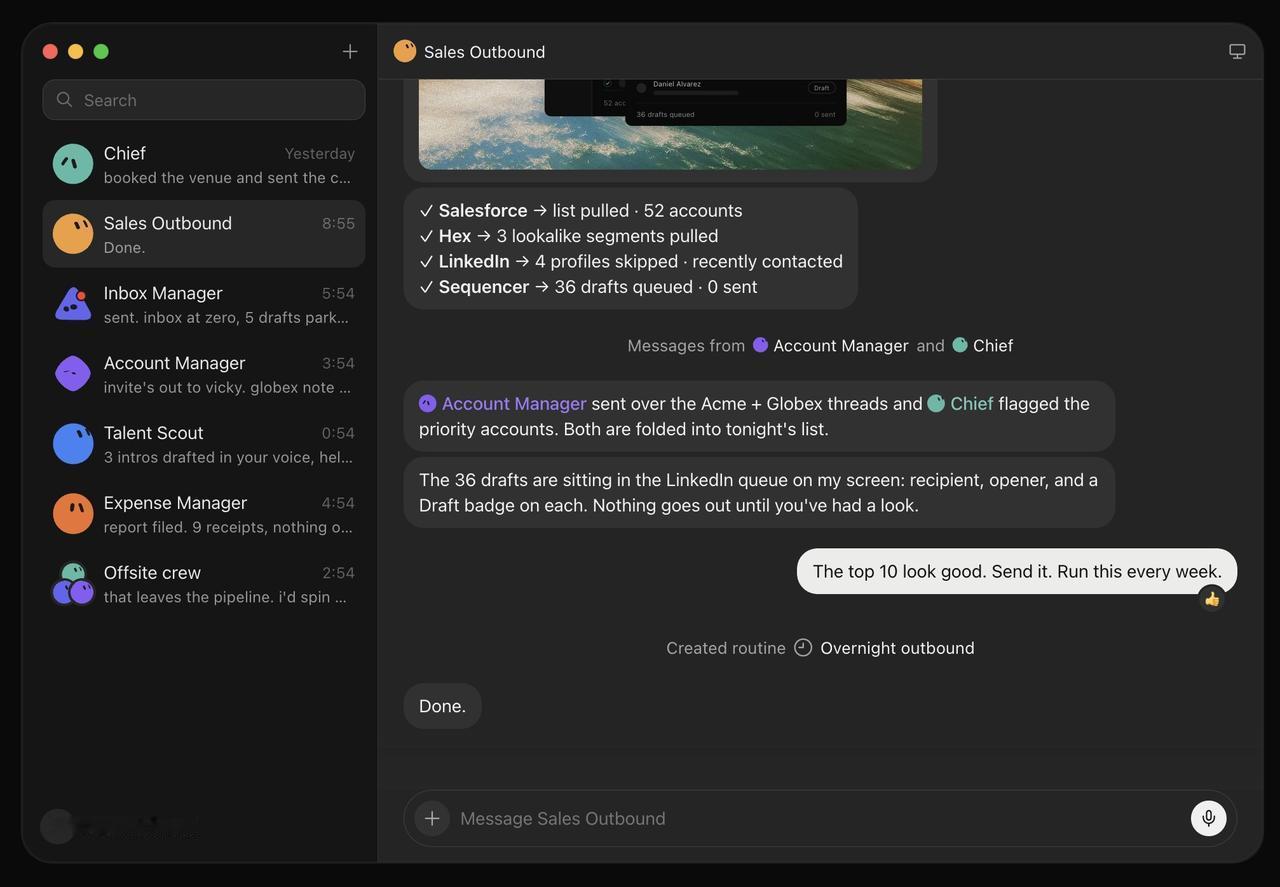
Task: Click the 'Hex → 3 lookalike segments pulled' line
Action: 569,236
